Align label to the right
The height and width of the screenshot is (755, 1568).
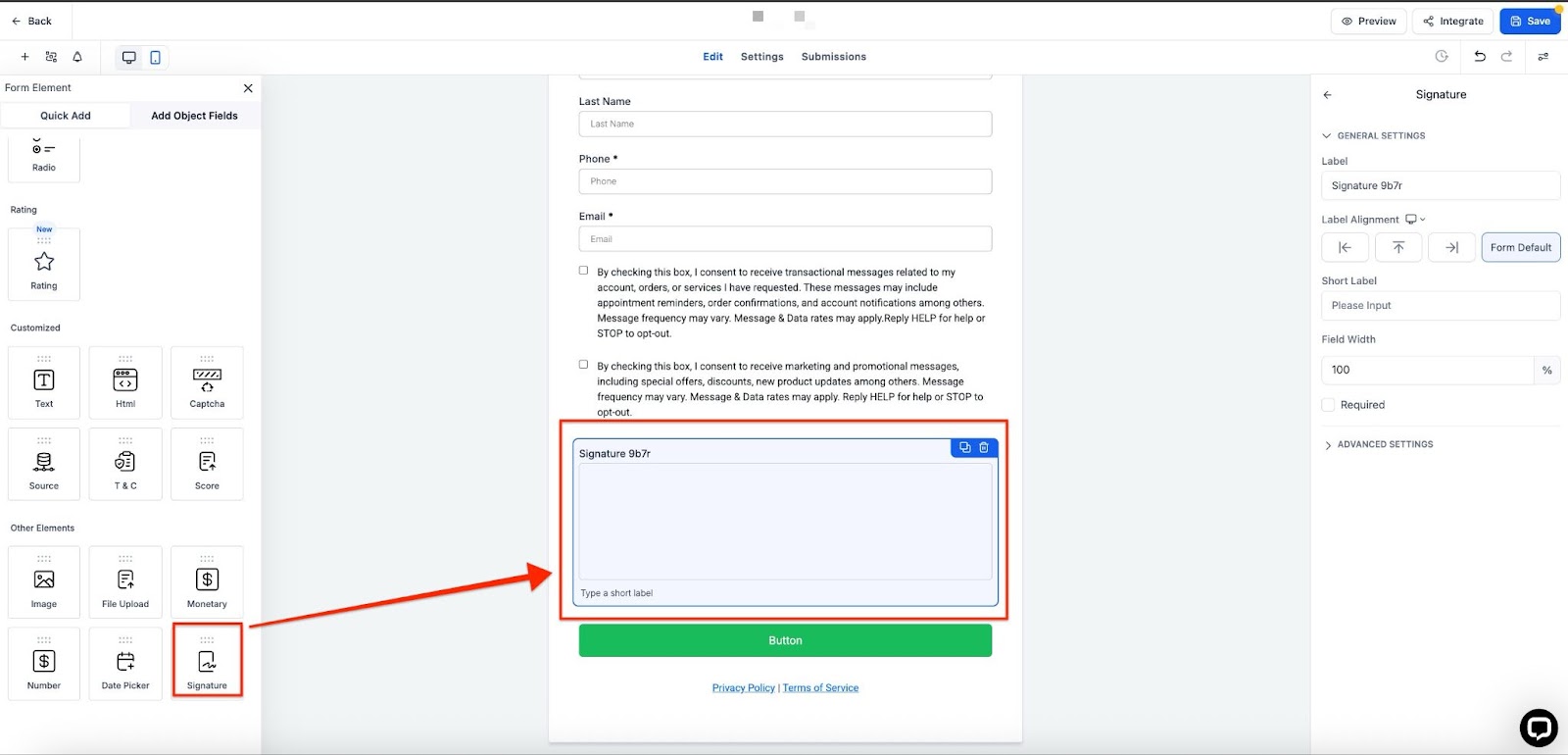1452,247
